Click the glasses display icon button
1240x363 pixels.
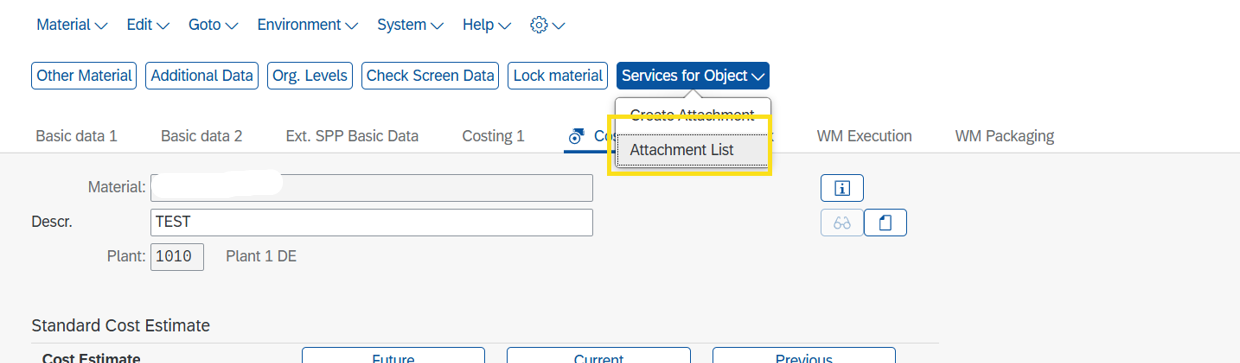pos(842,222)
